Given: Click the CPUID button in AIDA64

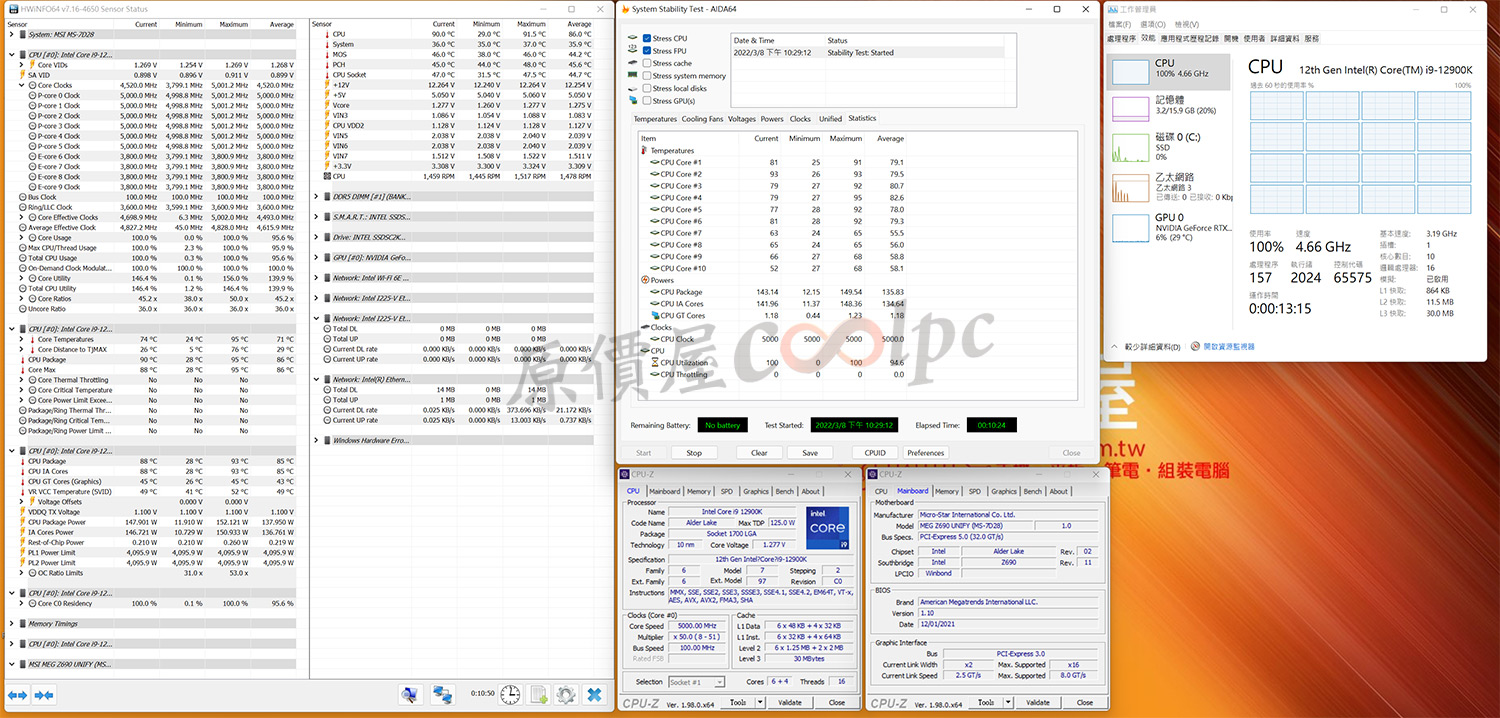Looking at the screenshot, I should [875, 453].
